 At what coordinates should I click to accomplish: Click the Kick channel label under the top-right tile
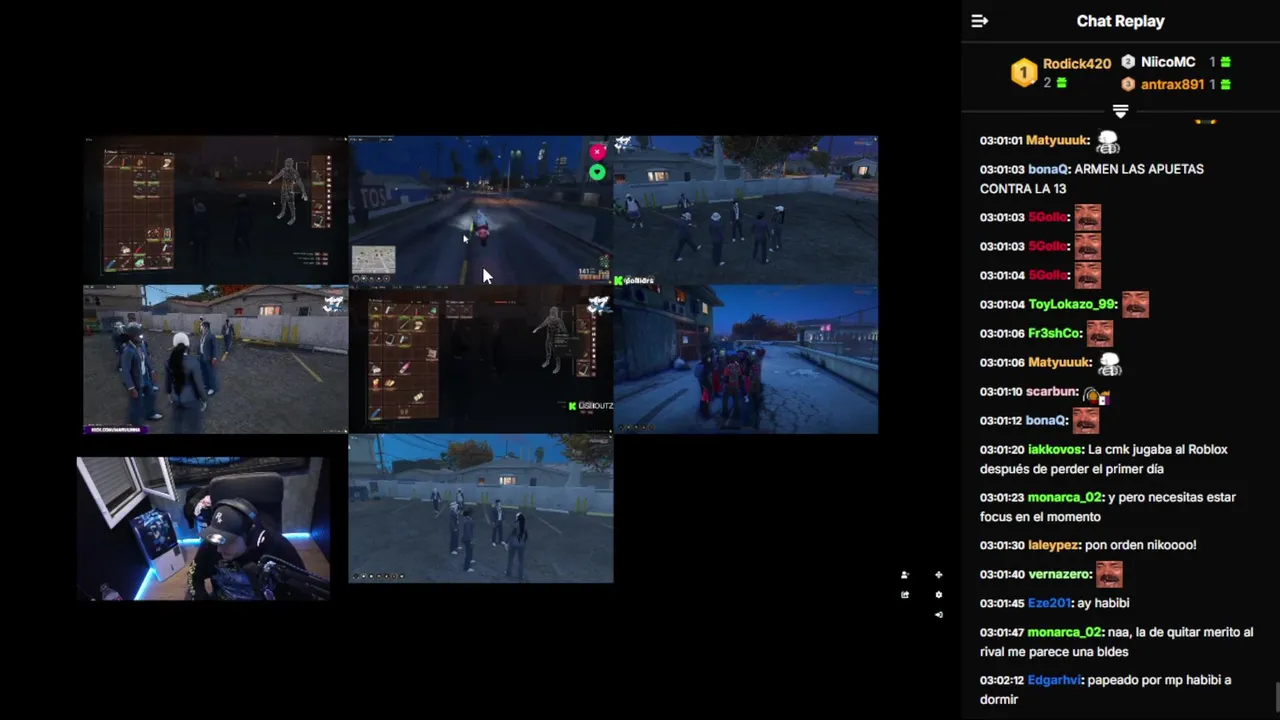(634, 281)
